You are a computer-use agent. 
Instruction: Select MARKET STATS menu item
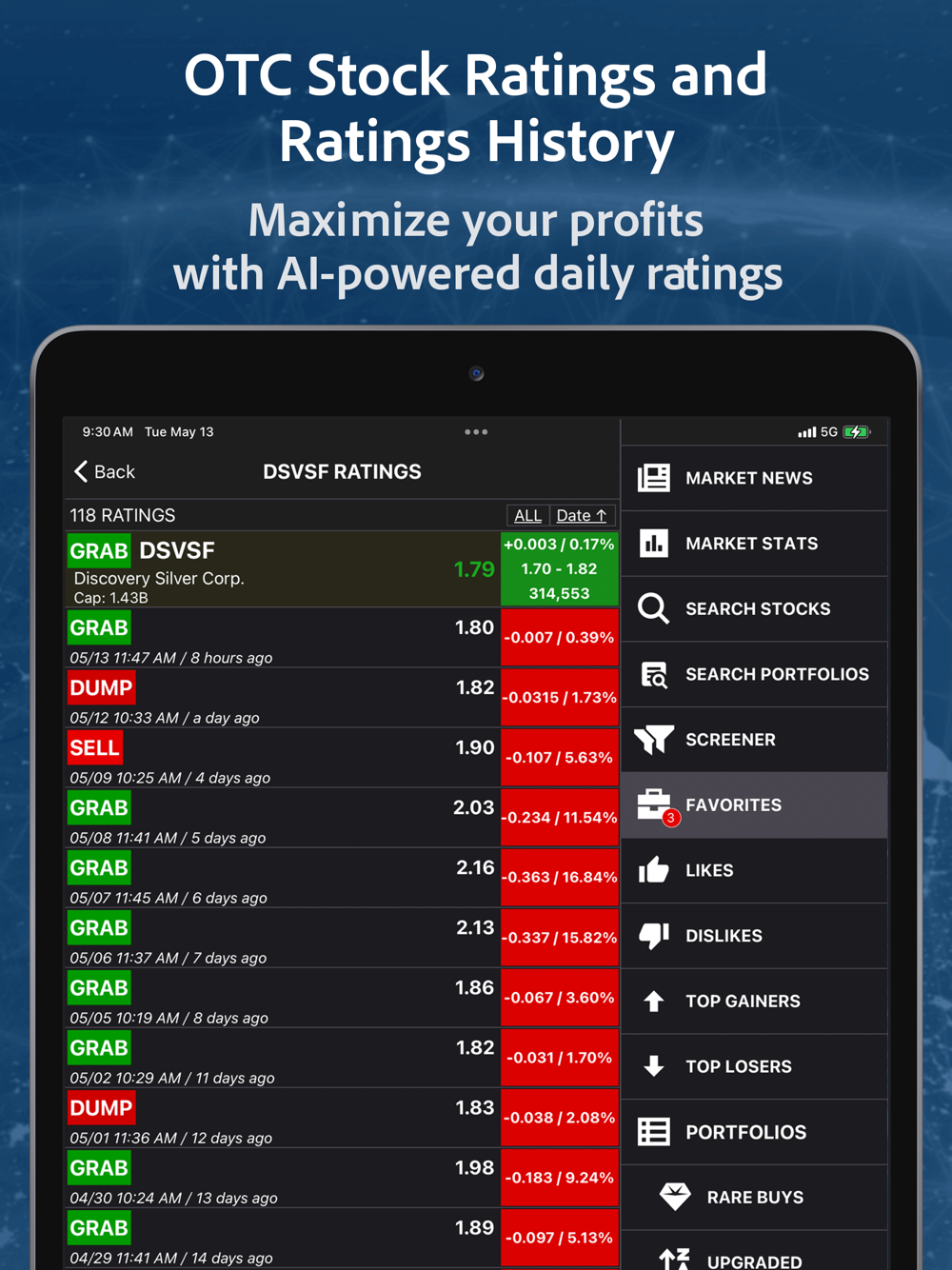[754, 544]
